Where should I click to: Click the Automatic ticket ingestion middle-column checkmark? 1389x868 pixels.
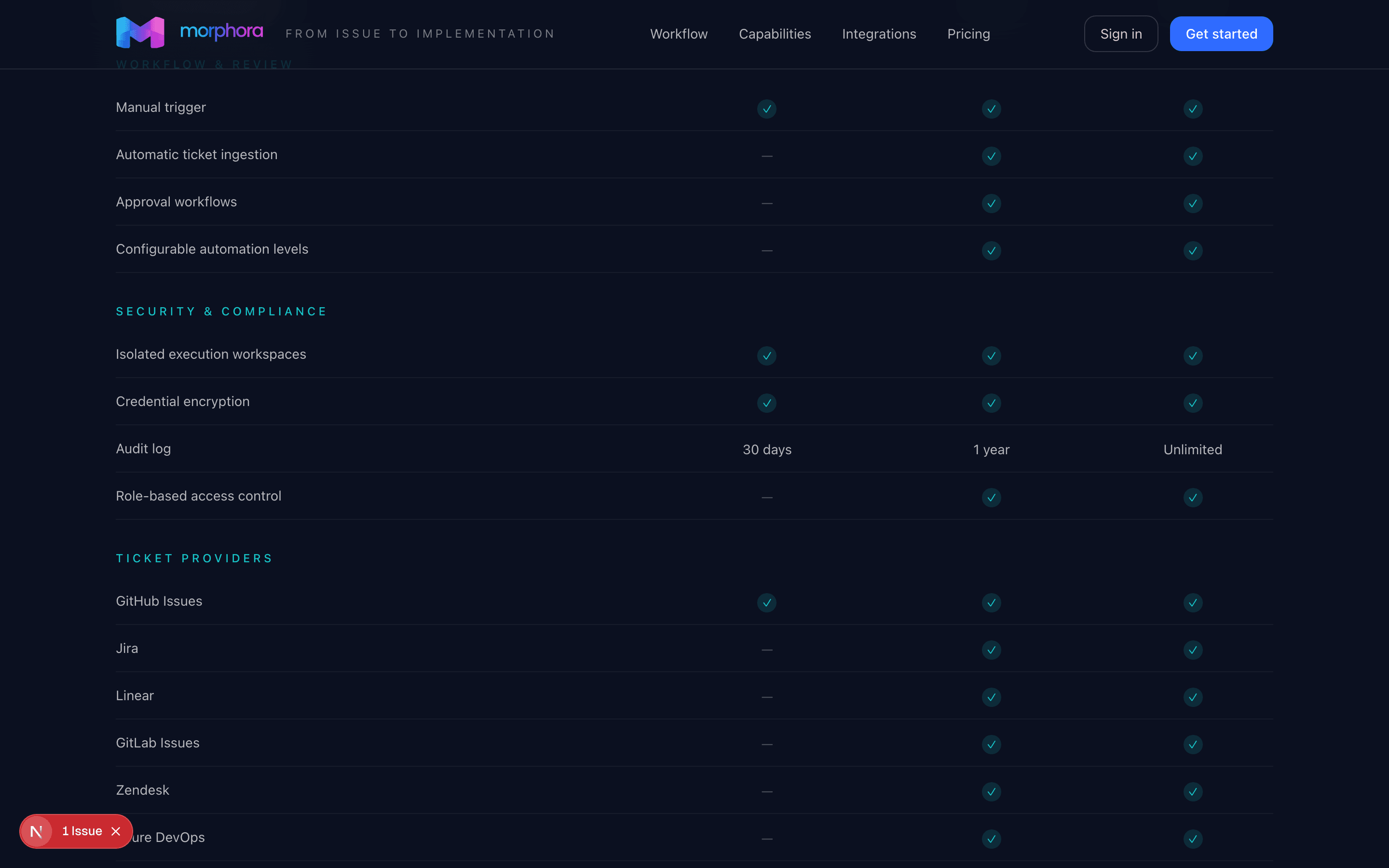(x=991, y=156)
